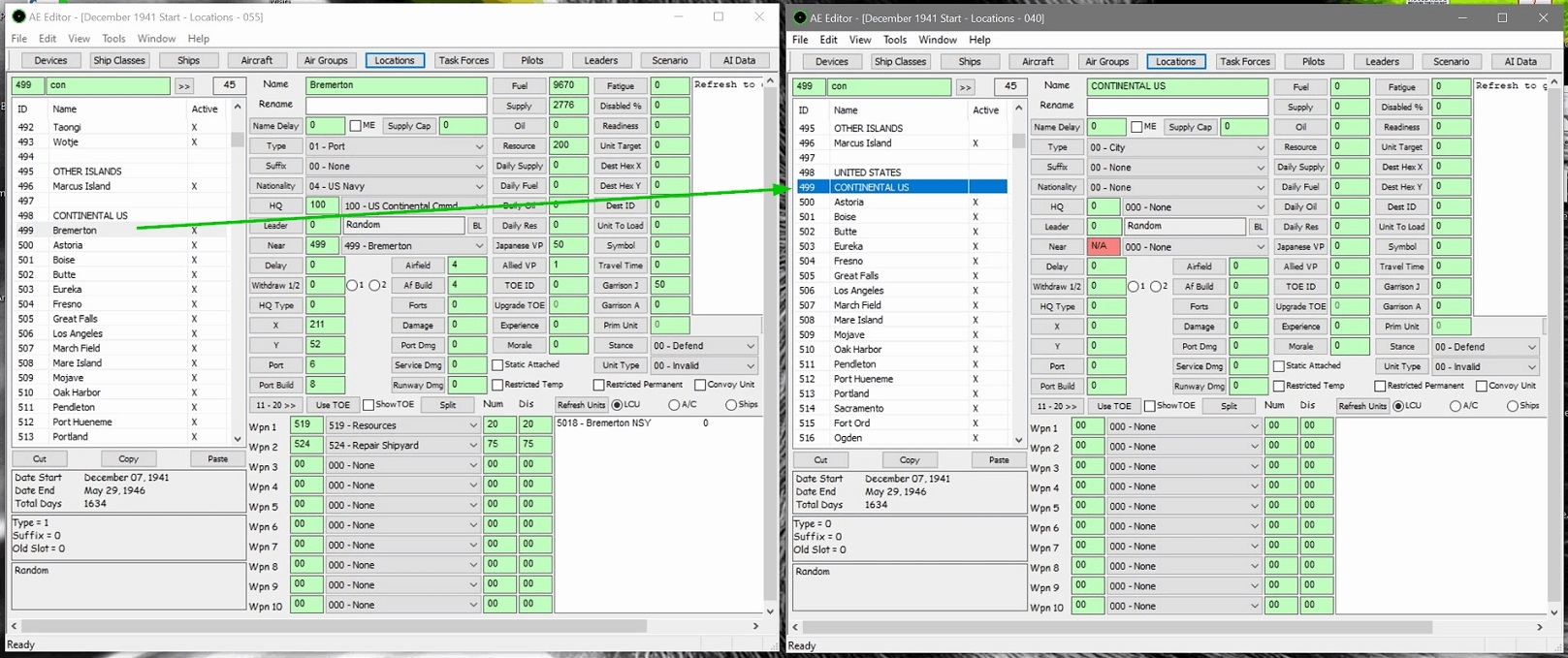Select 5018 - Bremerton NSY unit entry
Image resolution: width=1568 pixels, height=658 pixels.
tap(603, 423)
